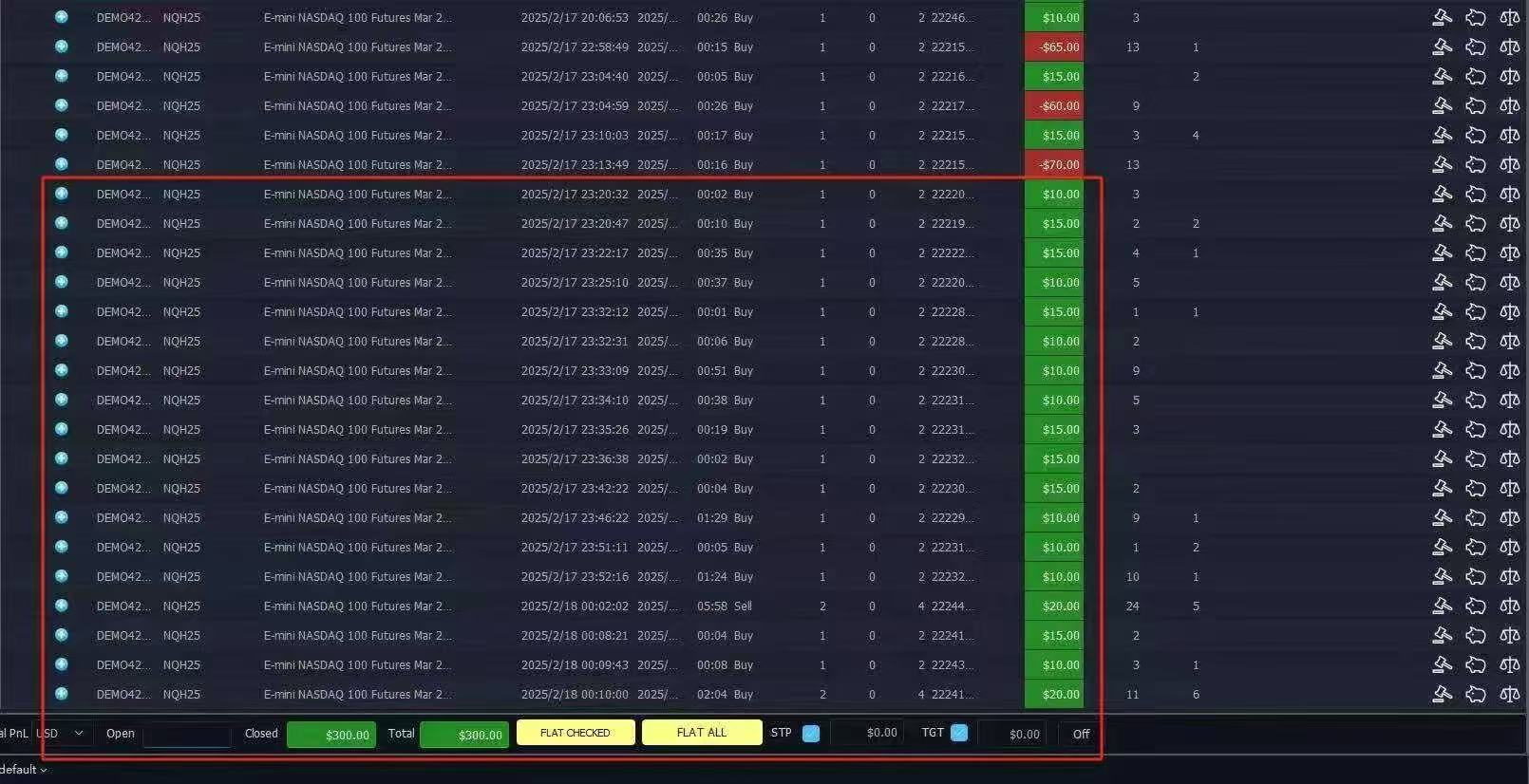Click the FLAT CHECKED button
The height and width of the screenshot is (784, 1529).
[x=576, y=733]
